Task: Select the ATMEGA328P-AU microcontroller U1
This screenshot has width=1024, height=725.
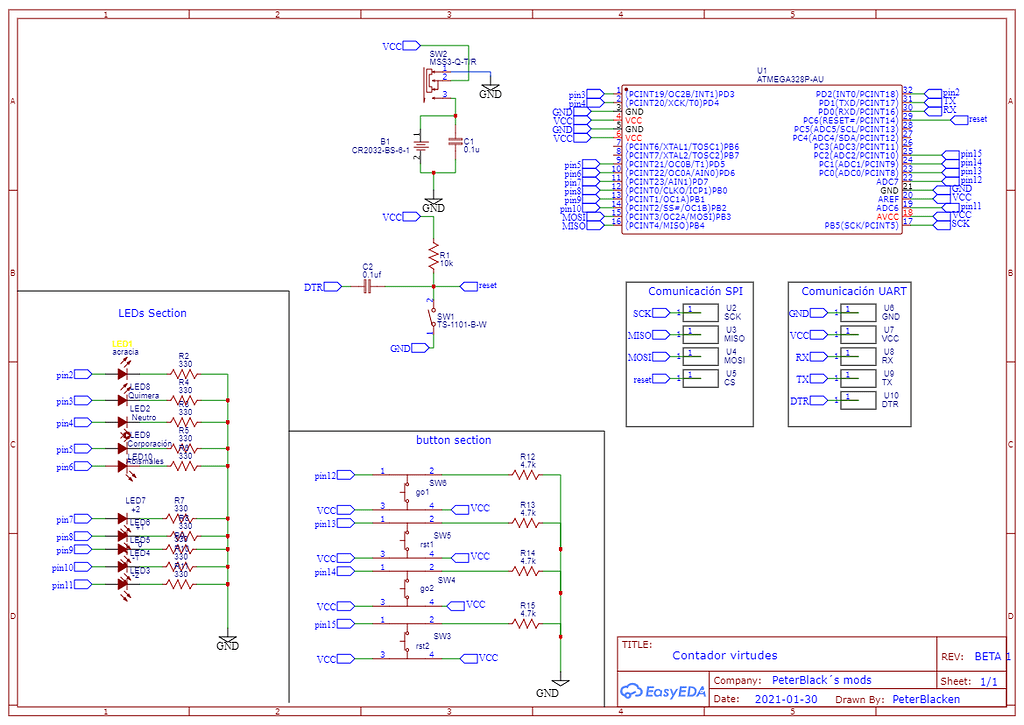Action: (760, 160)
